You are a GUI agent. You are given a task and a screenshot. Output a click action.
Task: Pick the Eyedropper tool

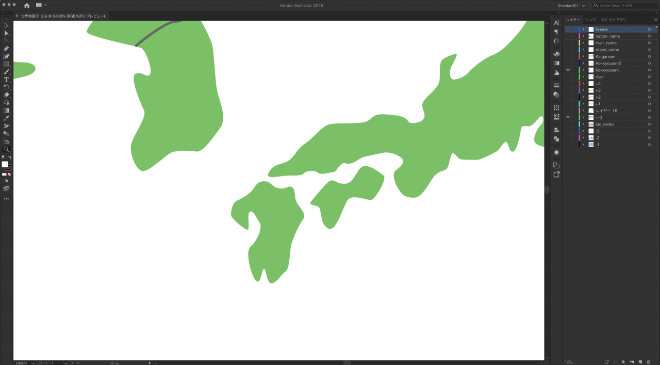click(6, 118)
